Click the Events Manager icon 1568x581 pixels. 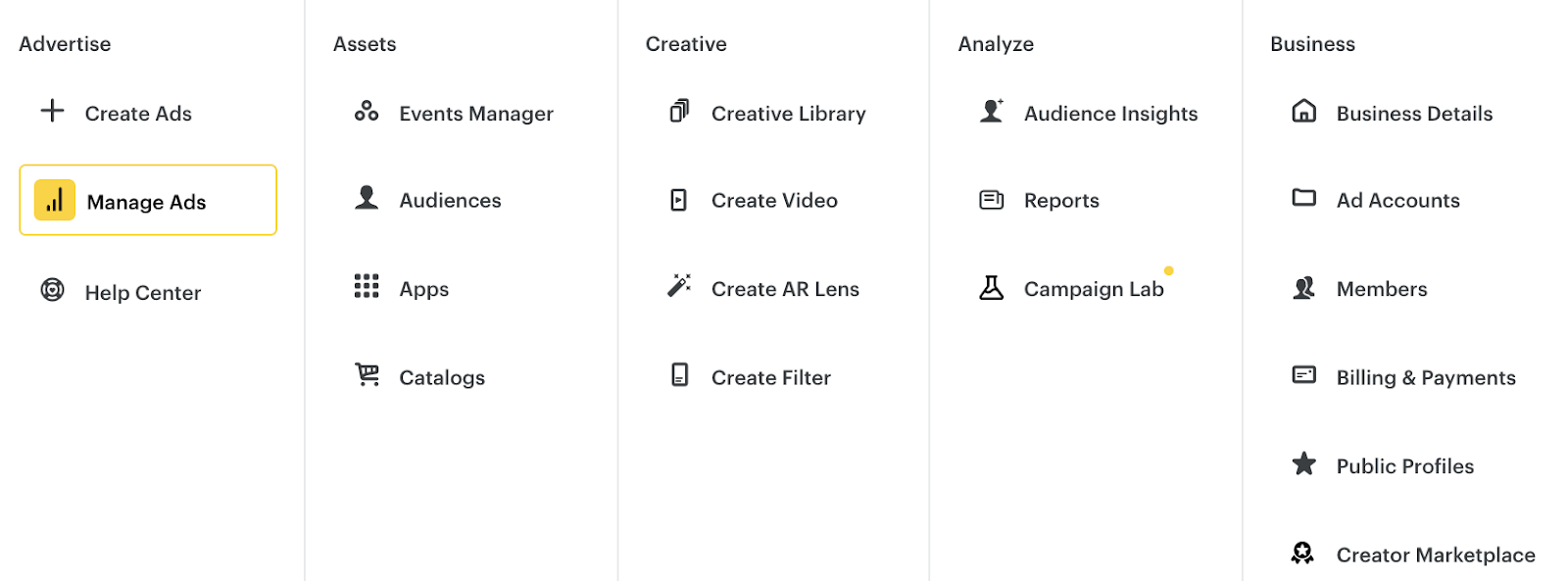(367, 111)
